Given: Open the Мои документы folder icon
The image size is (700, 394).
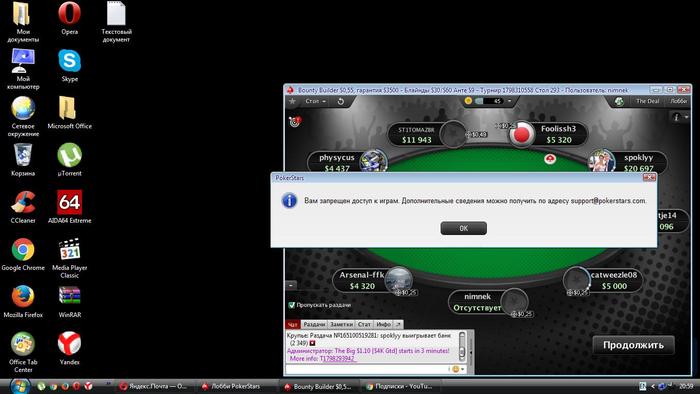Looking at the screenshot, I should (x=23, y=22).
